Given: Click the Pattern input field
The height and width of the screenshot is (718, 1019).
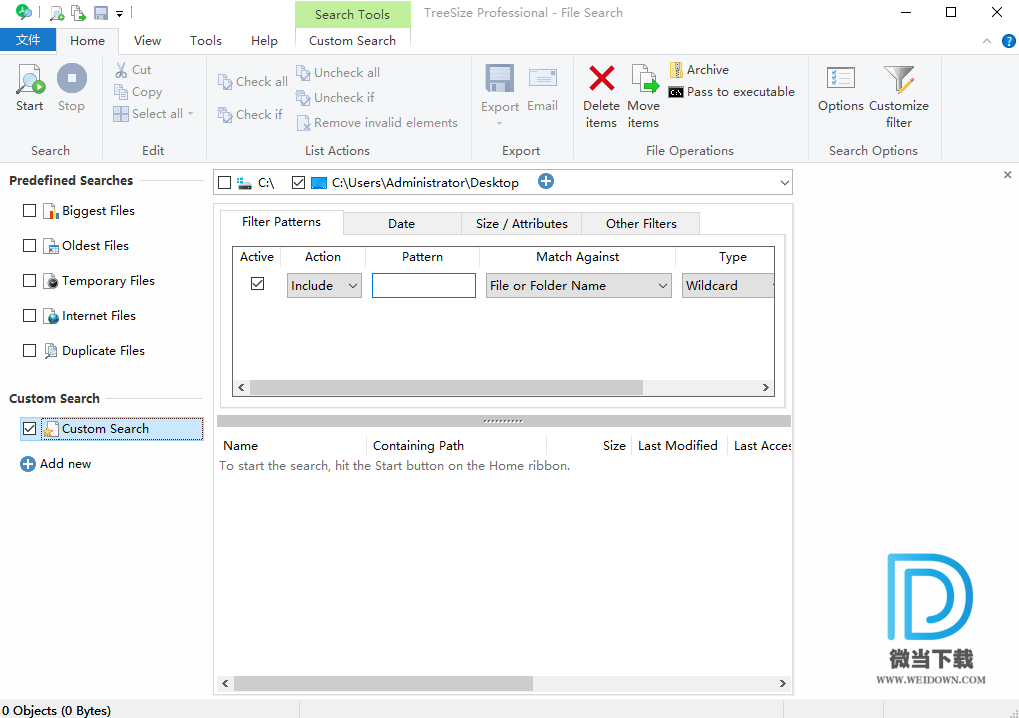Looking at the screenshot, I should pos(424,285).
